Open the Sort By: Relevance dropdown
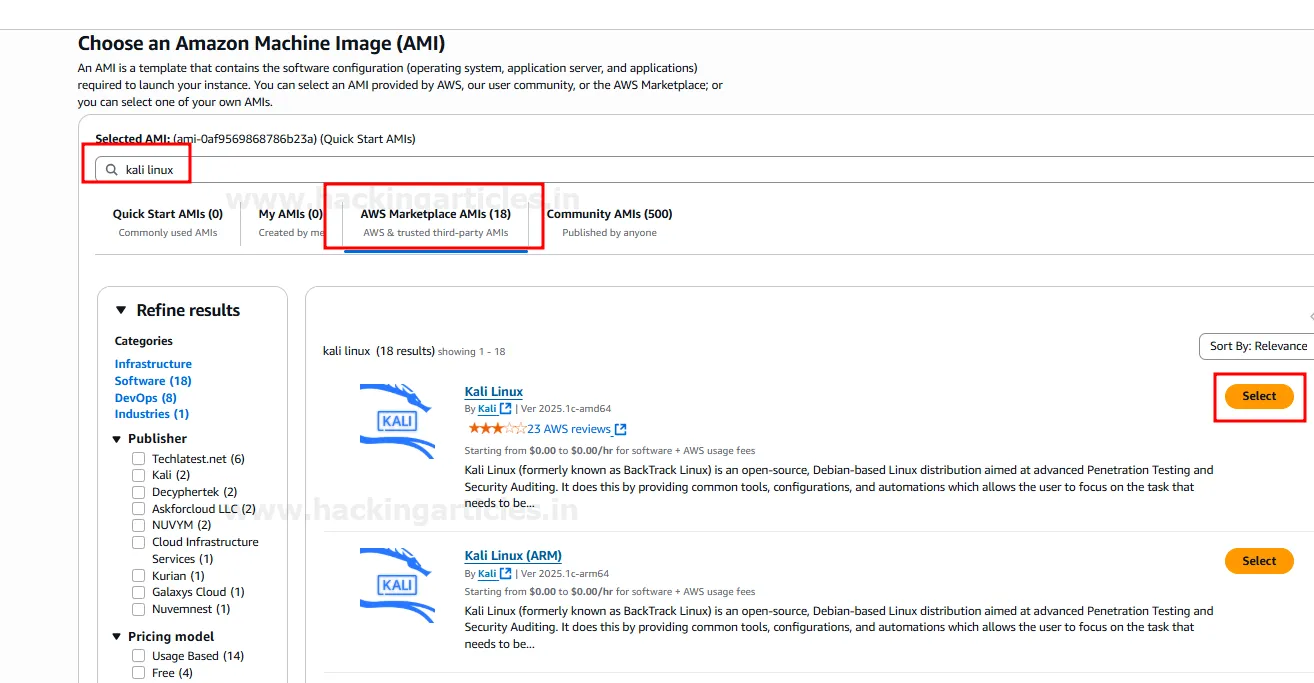The width and height of the screenshot is (1314, 683). (1257, 346)
